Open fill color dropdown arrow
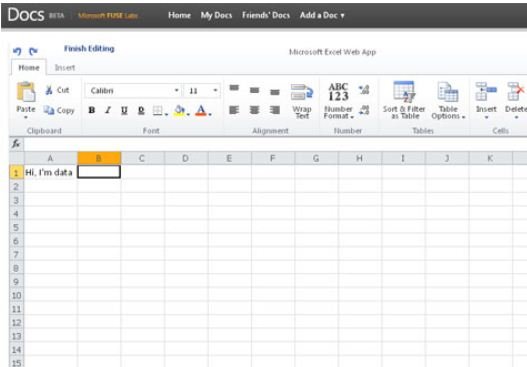 pos(188,114)
